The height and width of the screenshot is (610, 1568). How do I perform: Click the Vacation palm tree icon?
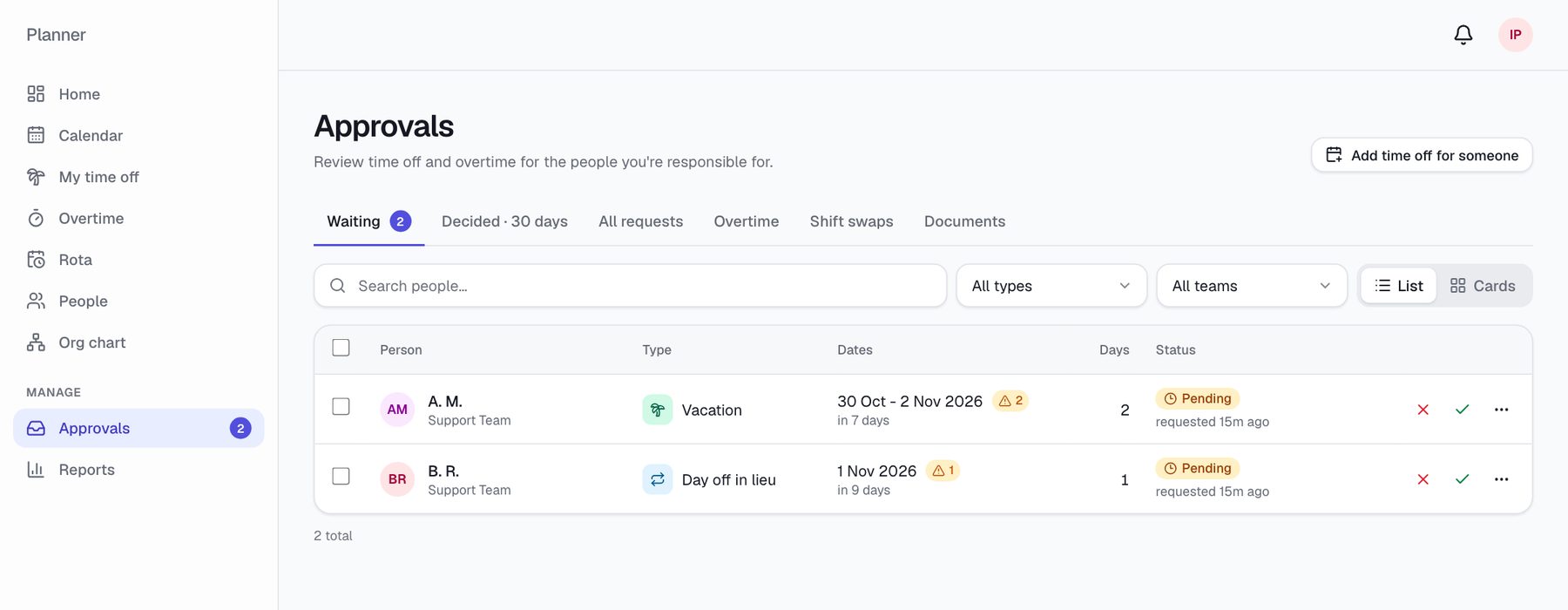658,410
